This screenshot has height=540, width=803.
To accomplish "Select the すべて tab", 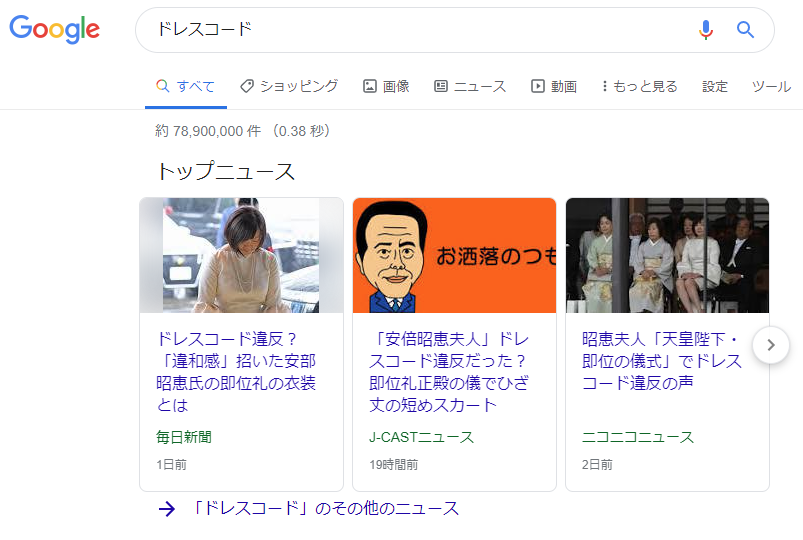I will [185, 86].
